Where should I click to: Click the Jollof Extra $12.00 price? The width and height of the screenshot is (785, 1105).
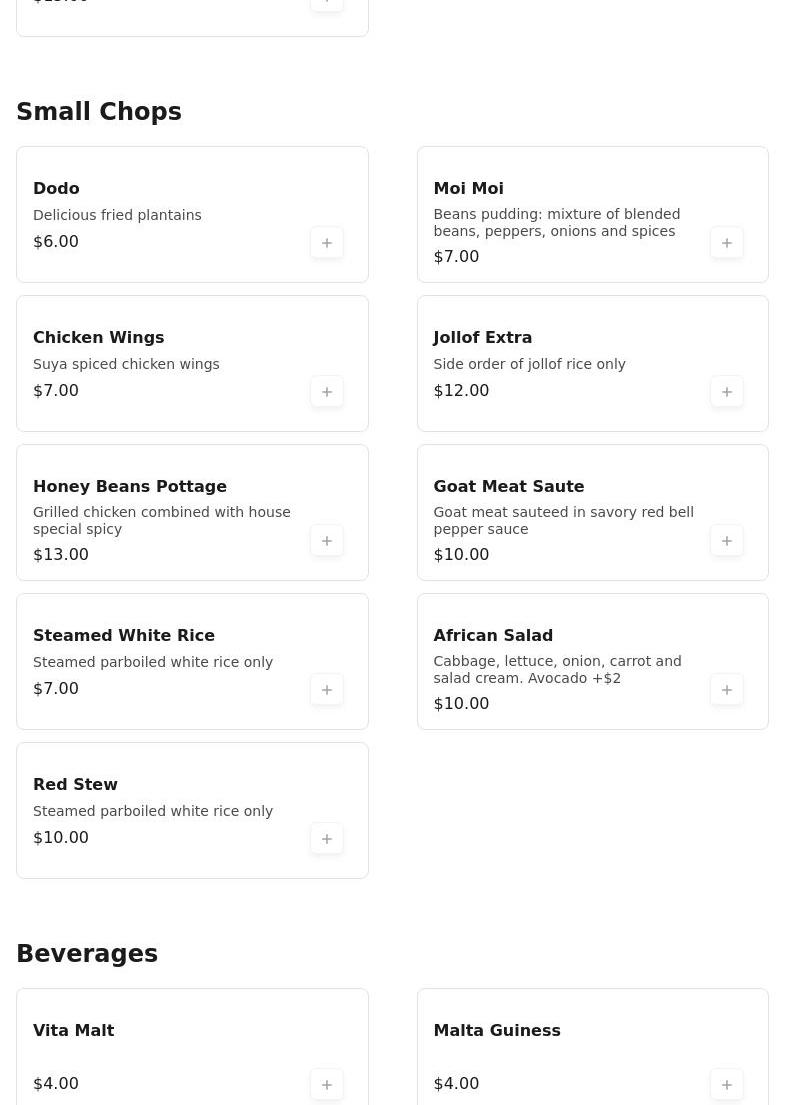[461, 391]
